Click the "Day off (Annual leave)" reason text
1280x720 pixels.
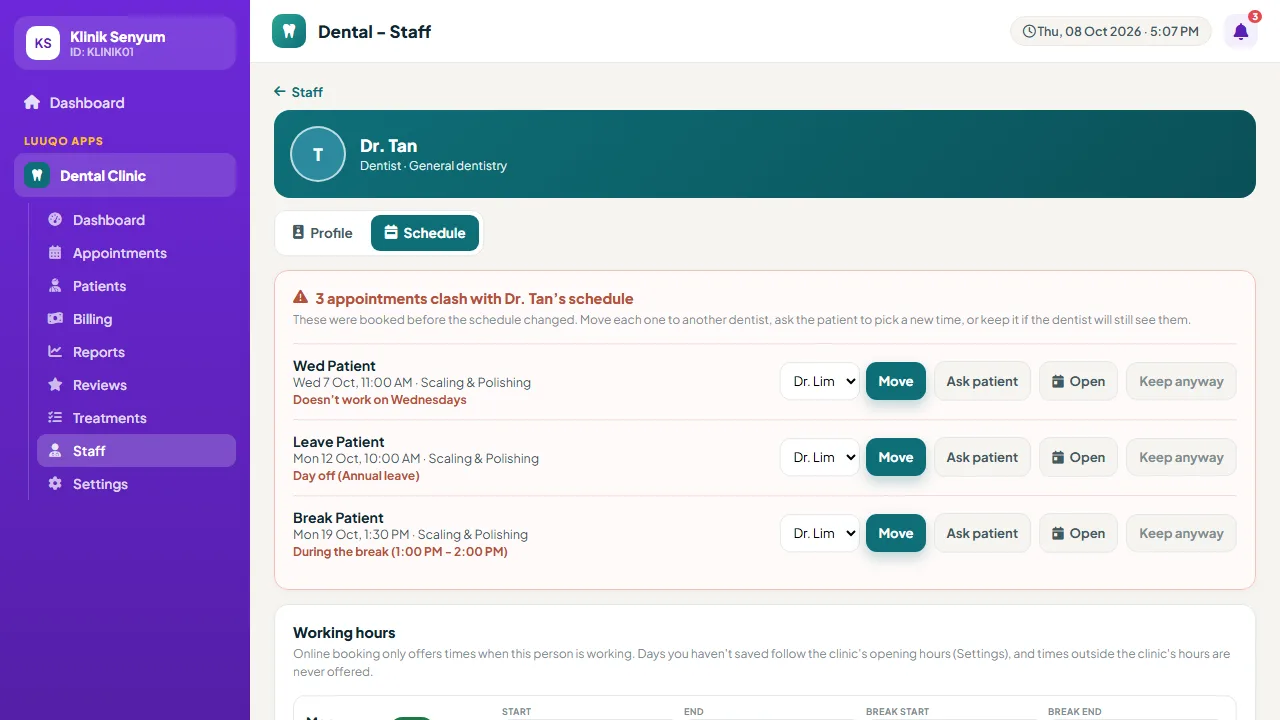coord(356,476)
